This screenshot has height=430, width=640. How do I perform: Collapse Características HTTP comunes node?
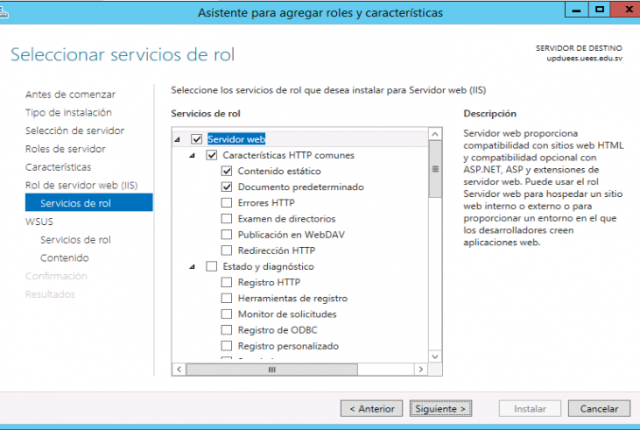pyautogui.click(x=192, y=155)
